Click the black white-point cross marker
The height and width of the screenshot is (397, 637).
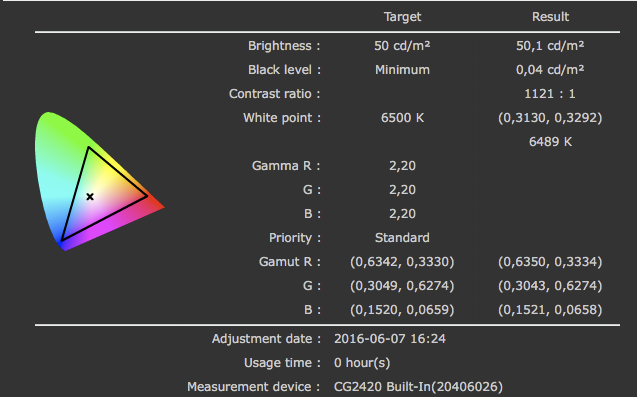click(90, 197)
